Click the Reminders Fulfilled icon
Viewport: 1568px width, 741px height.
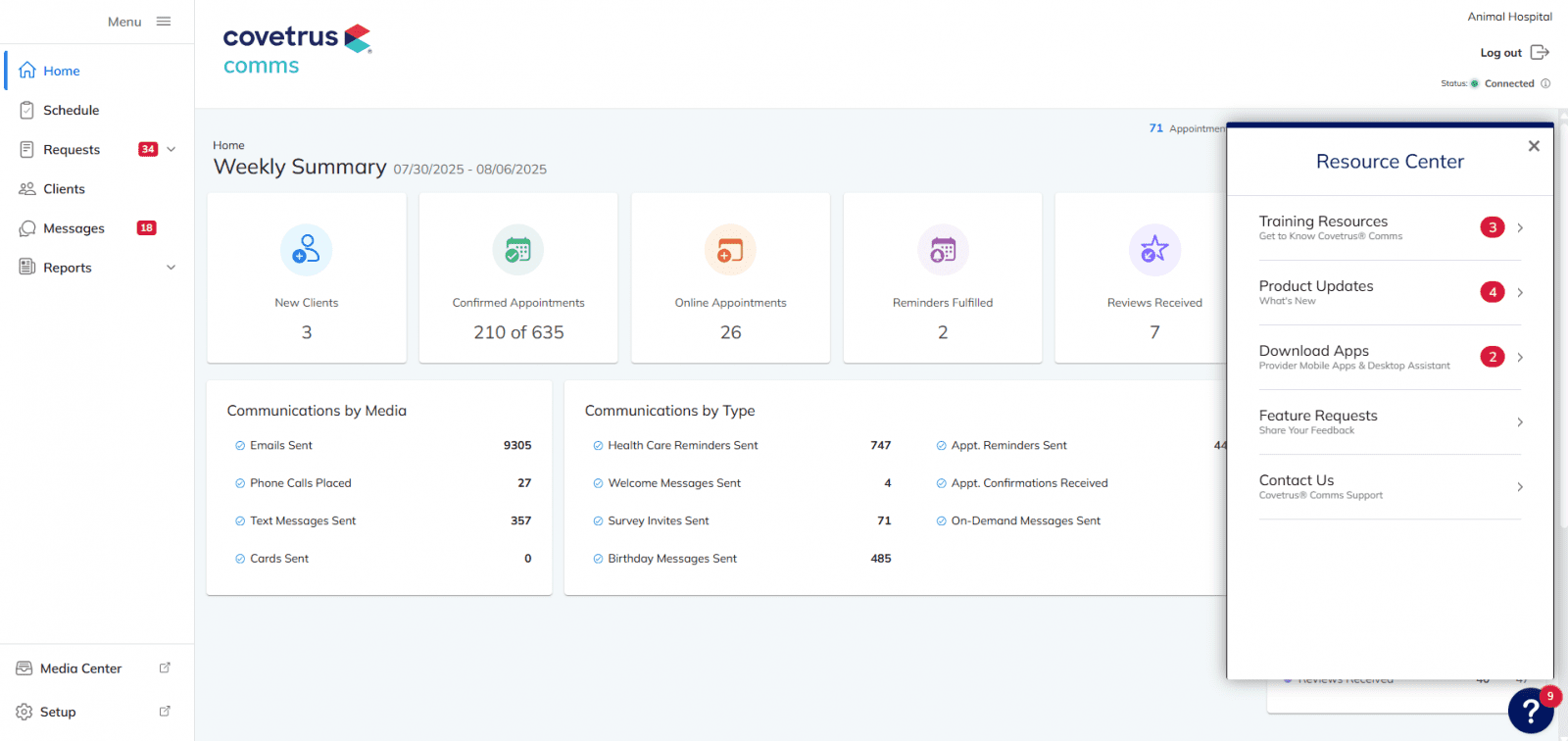coord(943,250)
